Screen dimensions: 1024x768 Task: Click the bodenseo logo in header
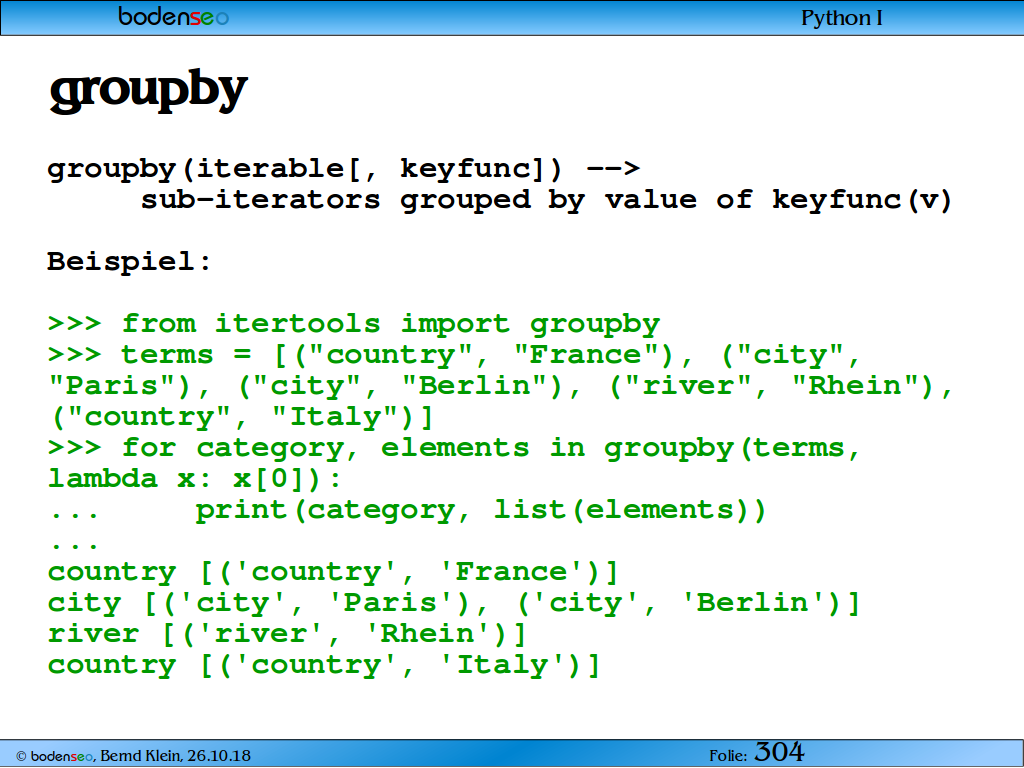tap(174, 16)
